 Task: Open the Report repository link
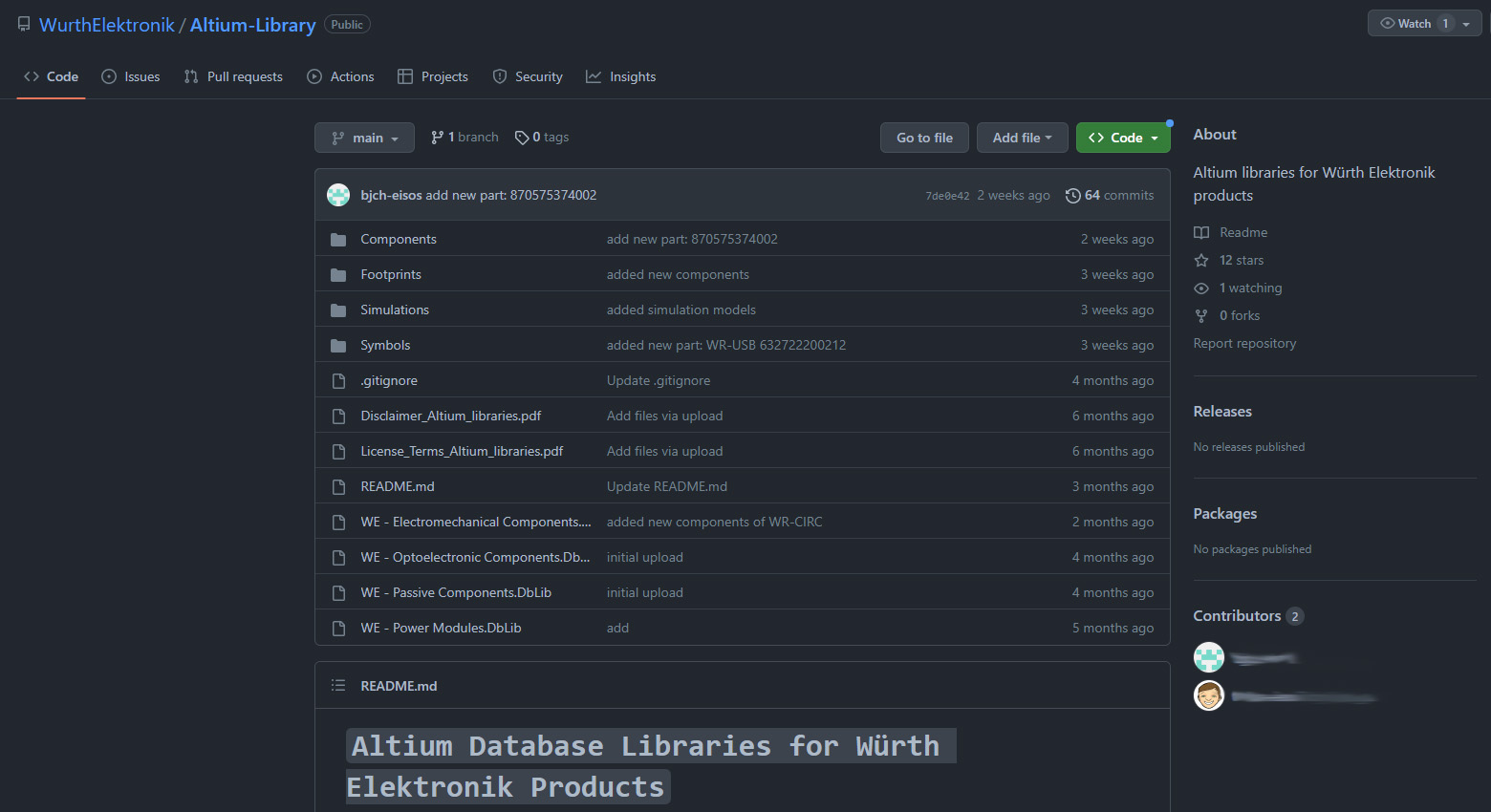pyautogui.click(x=1244, y=344)
